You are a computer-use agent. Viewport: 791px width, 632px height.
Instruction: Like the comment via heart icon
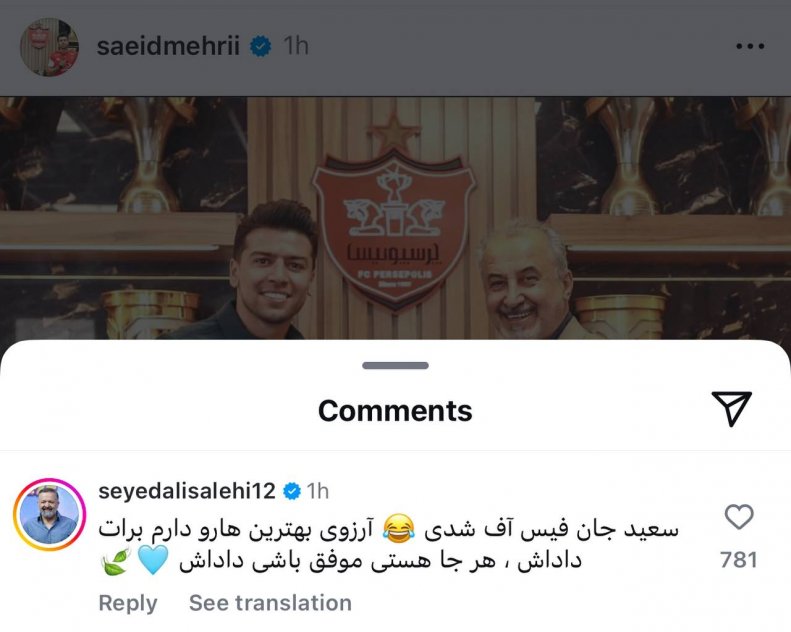coord(739,517)
